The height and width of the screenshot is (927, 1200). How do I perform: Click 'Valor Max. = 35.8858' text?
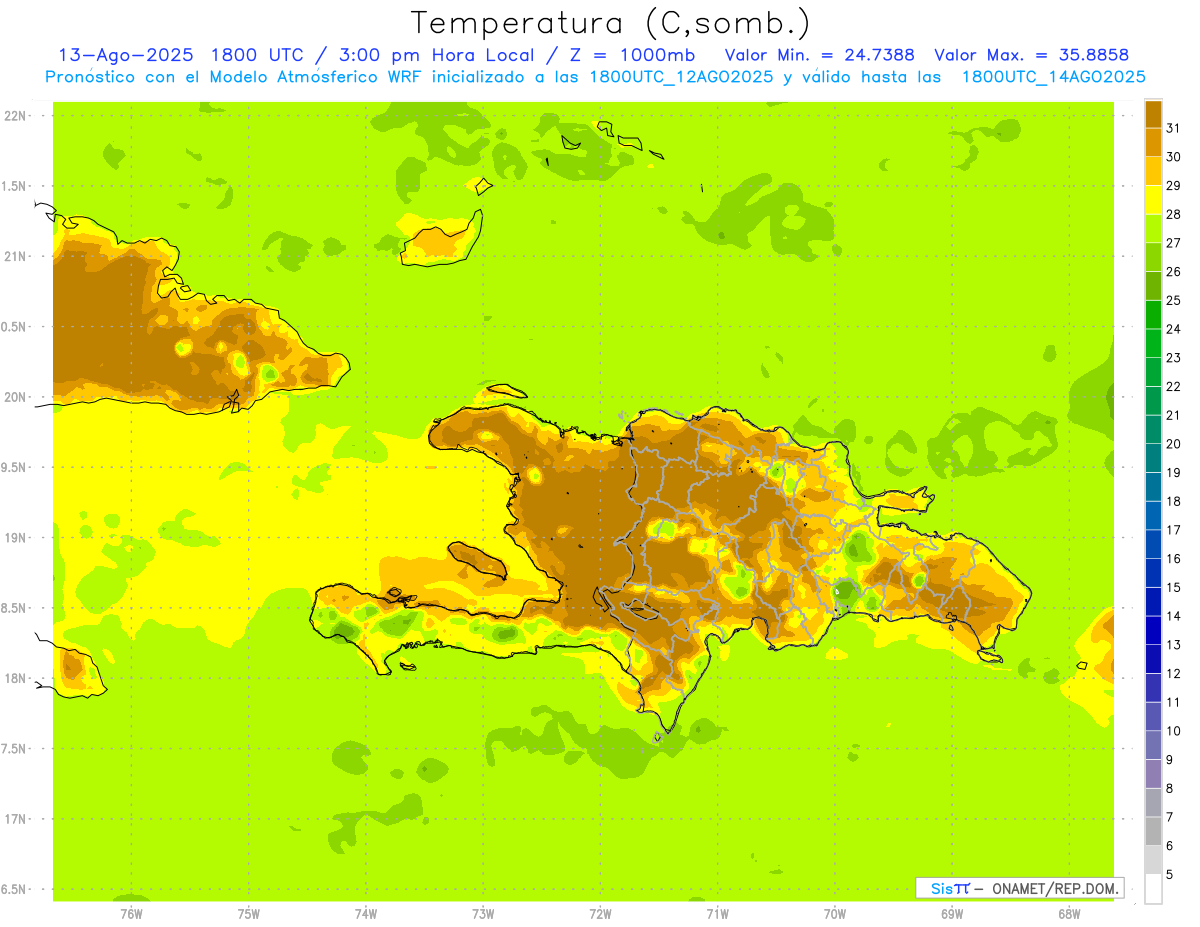pos(1031,55)
